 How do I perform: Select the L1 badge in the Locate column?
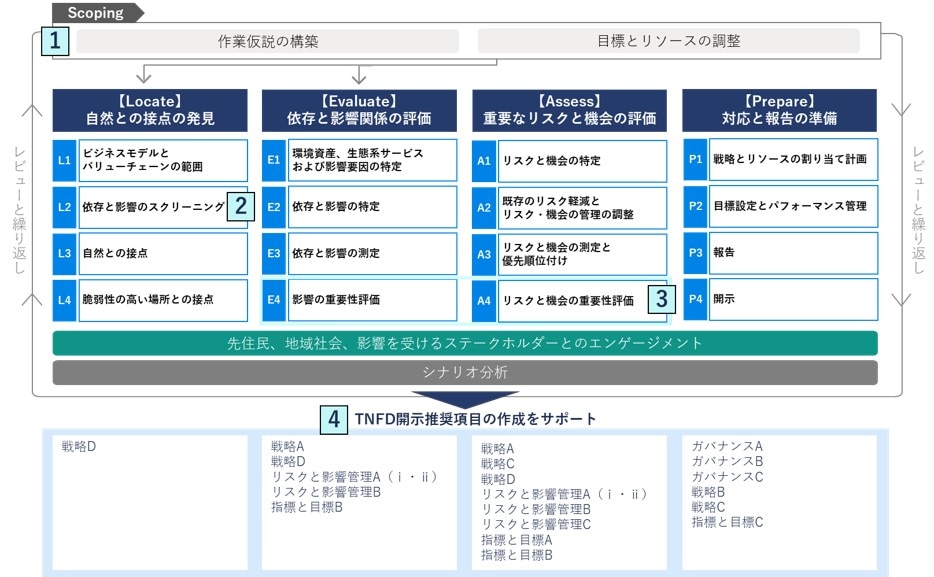click(65, 160)
